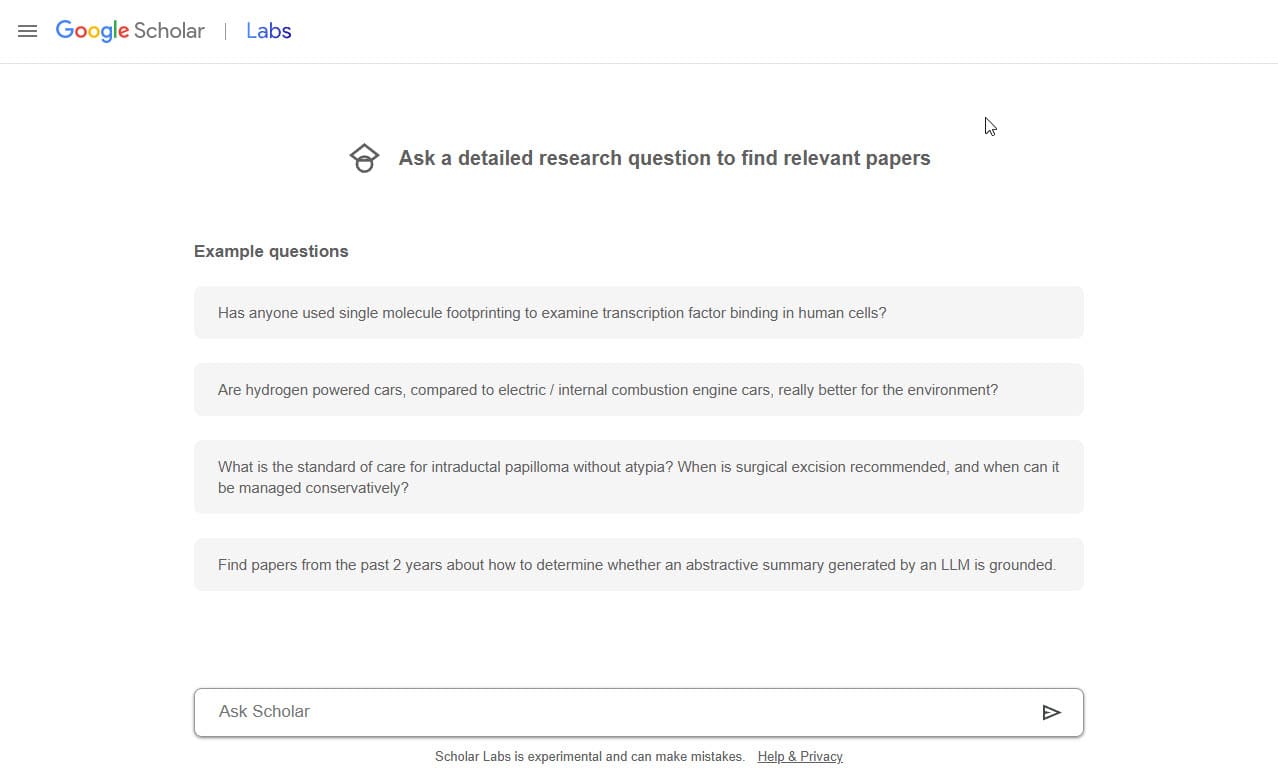Click the word 'Help' in the footer link
This screenshot has width=1278, height=777.
click(x=771, y=757)
